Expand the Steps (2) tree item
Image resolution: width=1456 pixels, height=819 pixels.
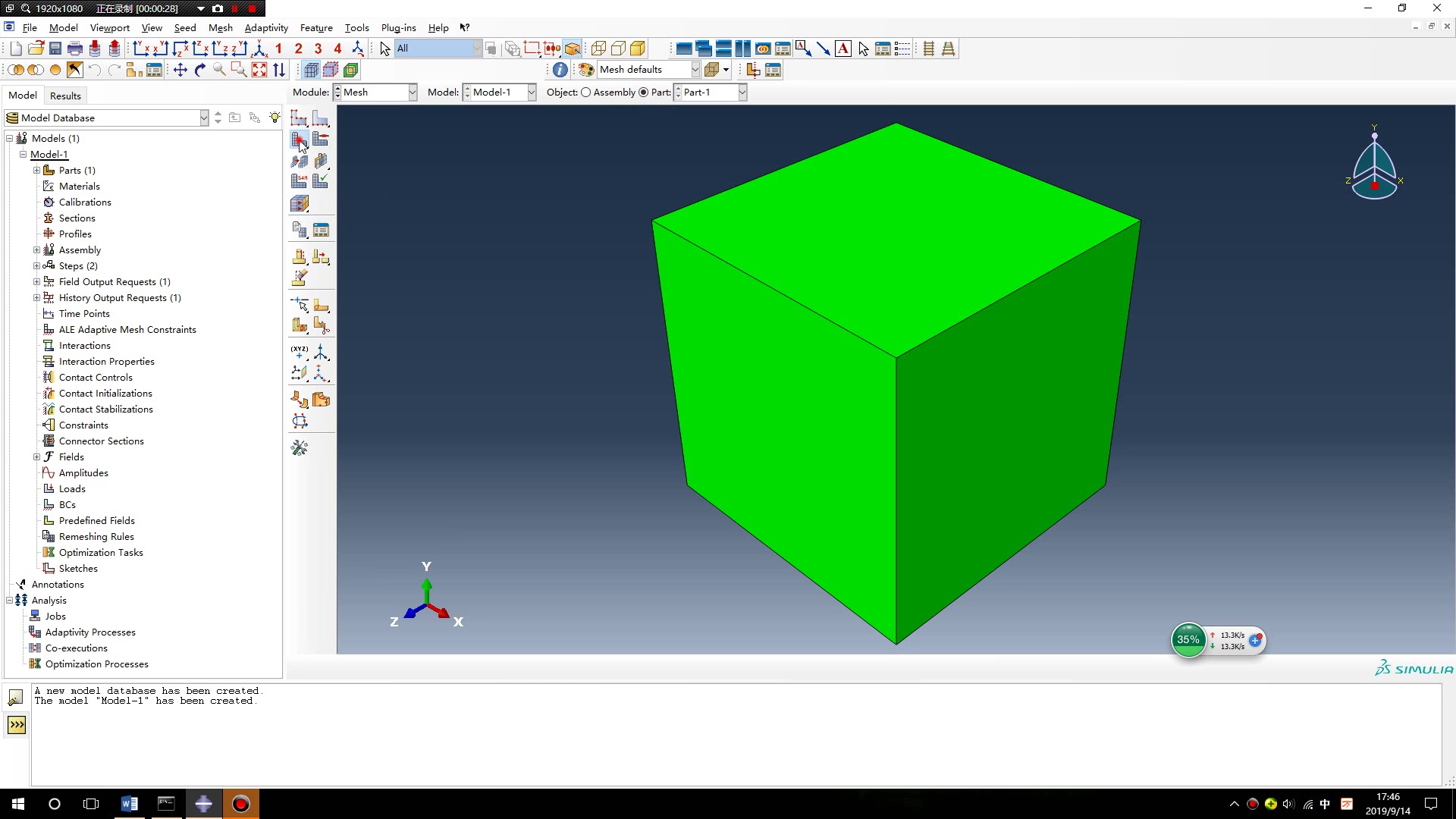[x=36, y=266]
